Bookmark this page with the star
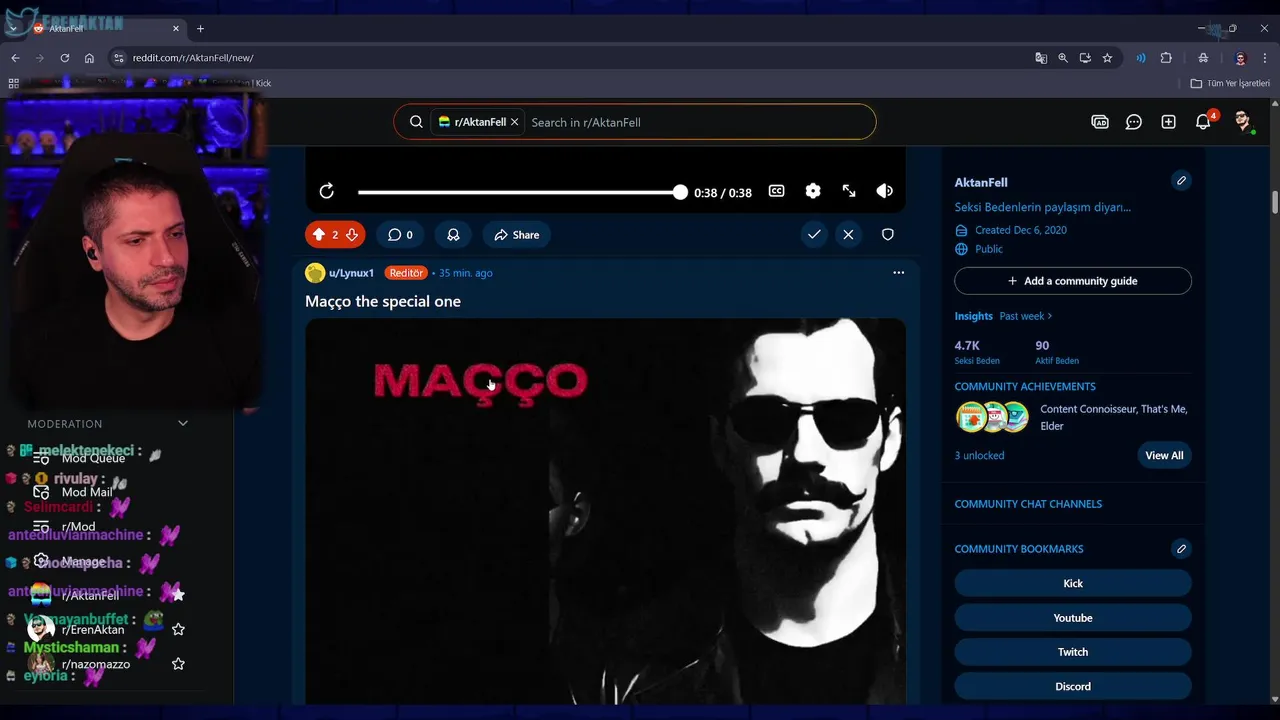 click(x=1107, y=58)
